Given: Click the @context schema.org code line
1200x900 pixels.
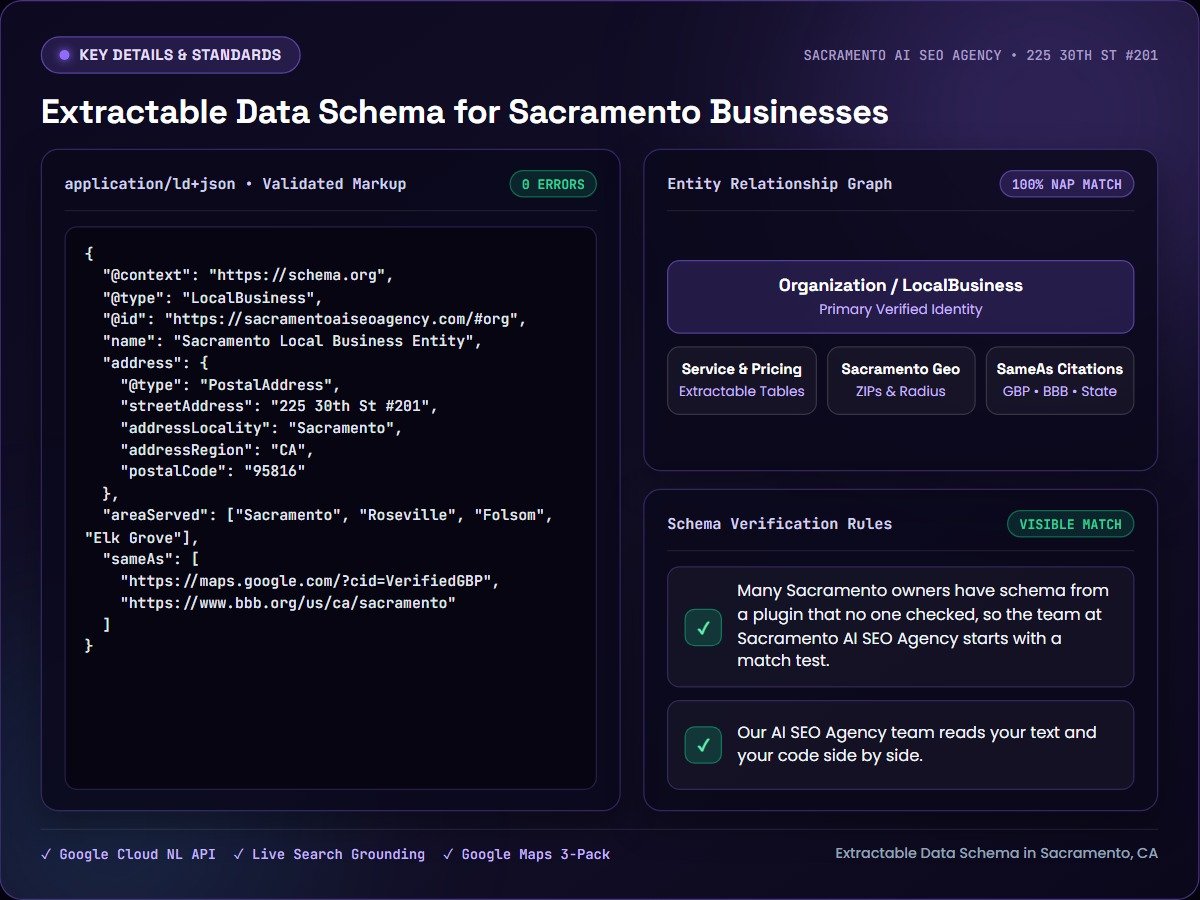Looking at the screenshot, I should (249, 275).
